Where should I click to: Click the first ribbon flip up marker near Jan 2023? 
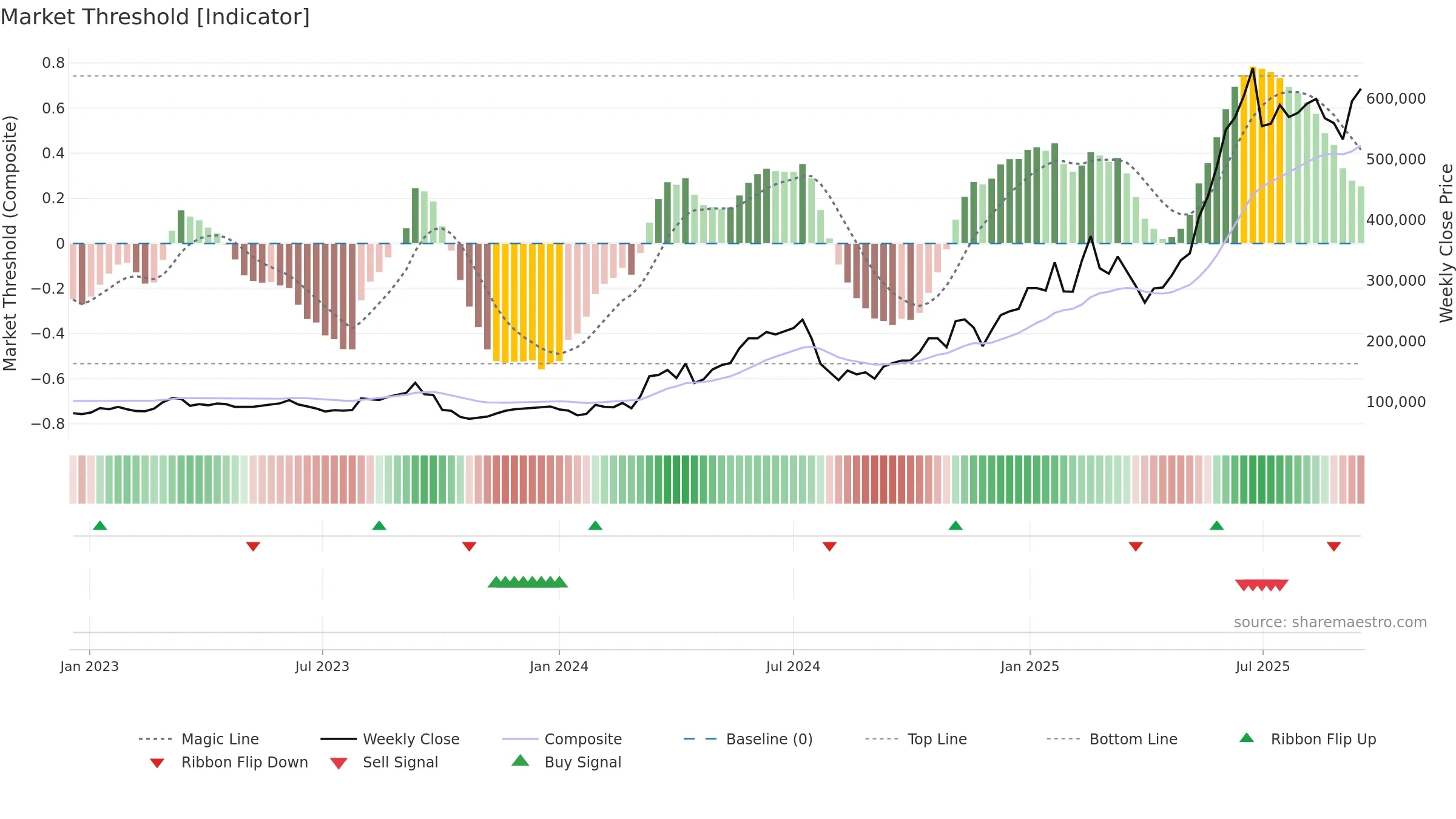pos(100,525)
